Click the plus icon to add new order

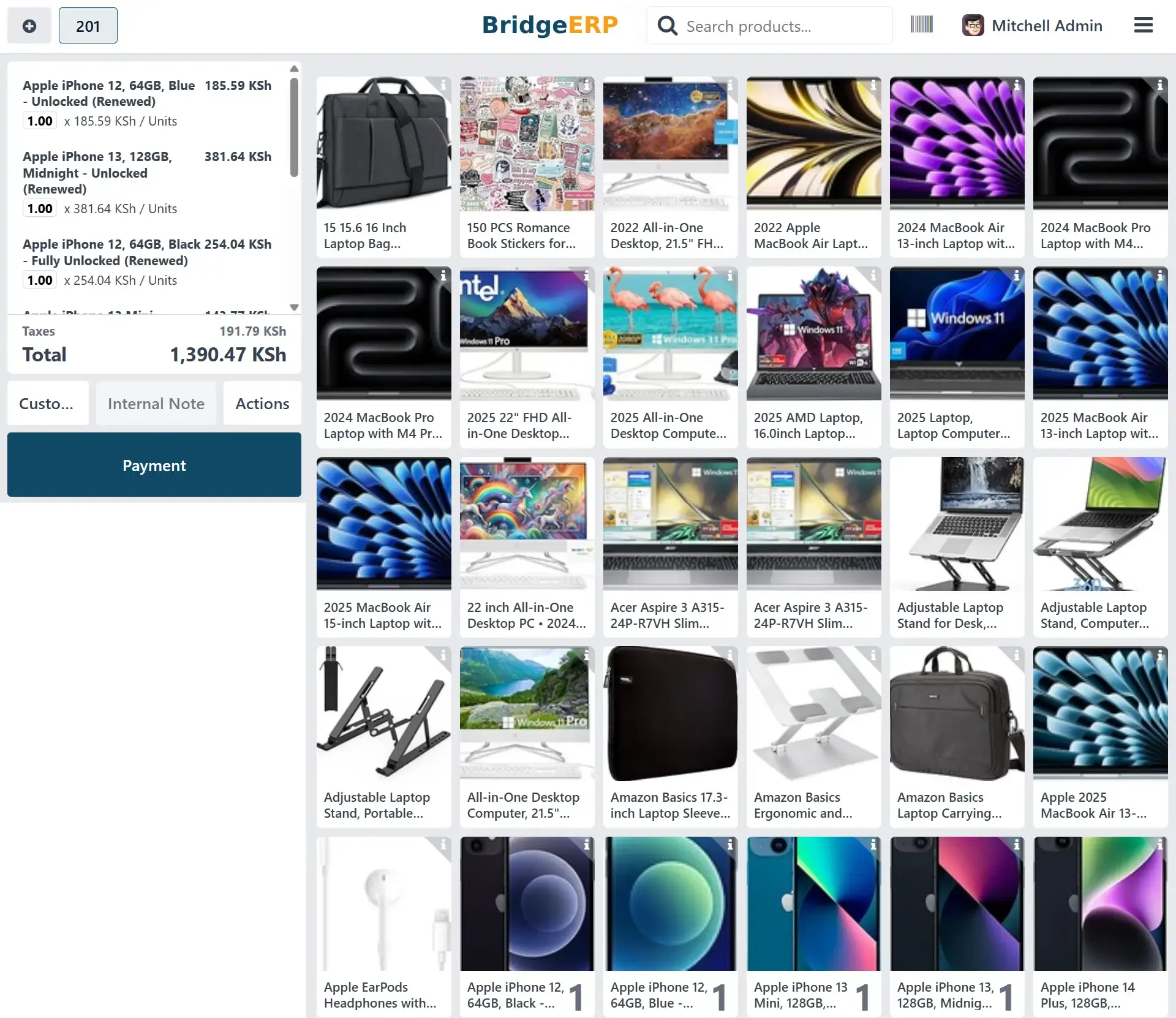(29, 26)
